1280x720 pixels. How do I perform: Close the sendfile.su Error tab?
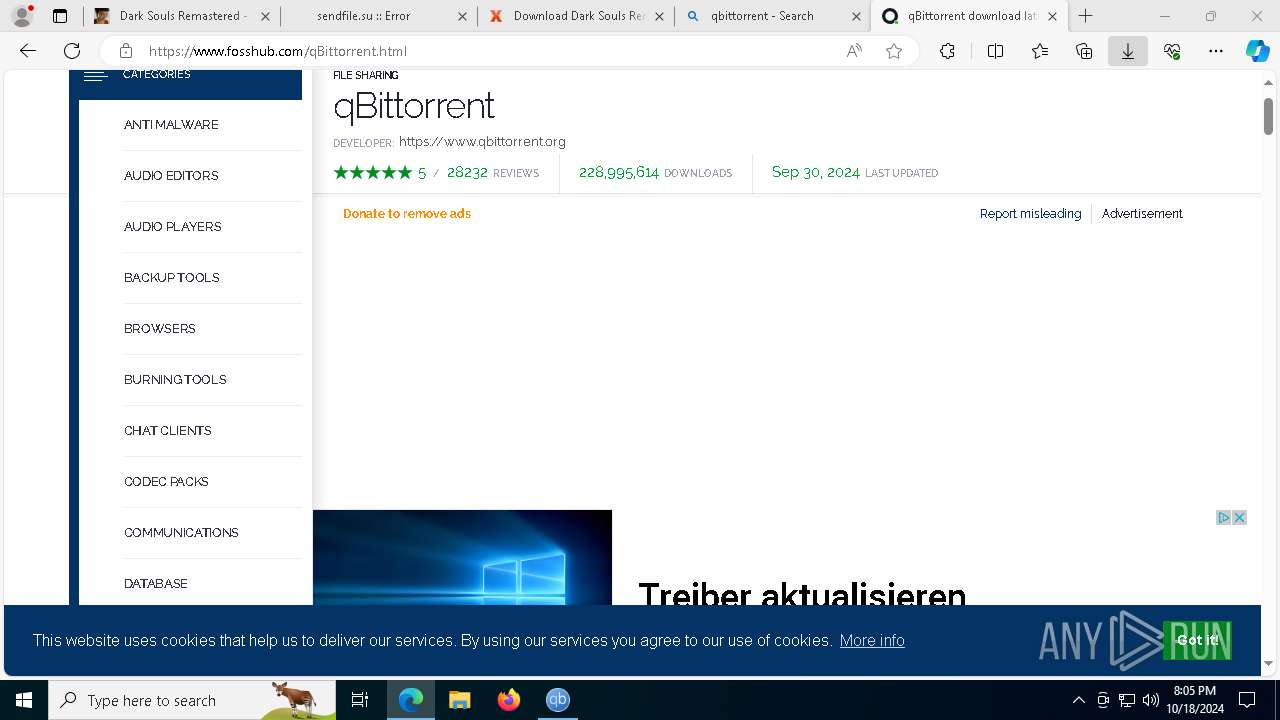coord(461,16)
